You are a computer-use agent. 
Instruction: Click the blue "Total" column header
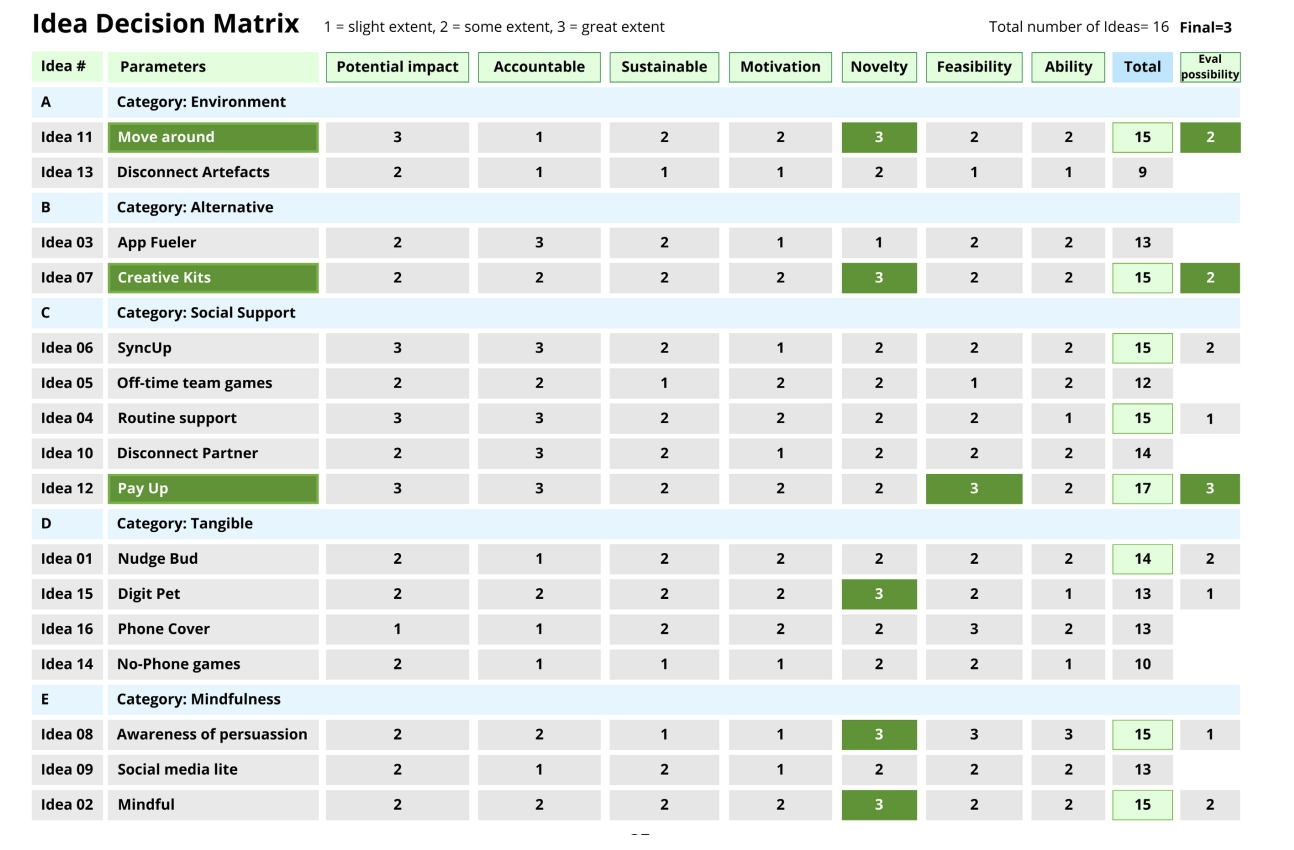[x=1142, y=67]
